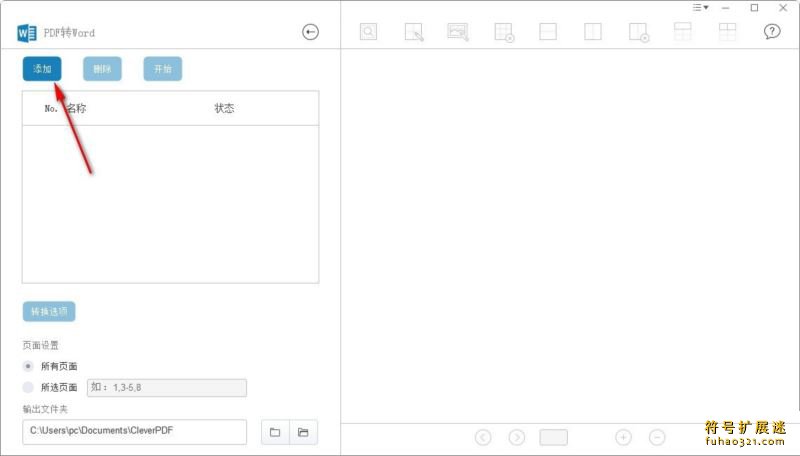Click the vertical split line icon
Image resolution: width=800 pixels, height=456 pixels.
(x=593, y=32)
